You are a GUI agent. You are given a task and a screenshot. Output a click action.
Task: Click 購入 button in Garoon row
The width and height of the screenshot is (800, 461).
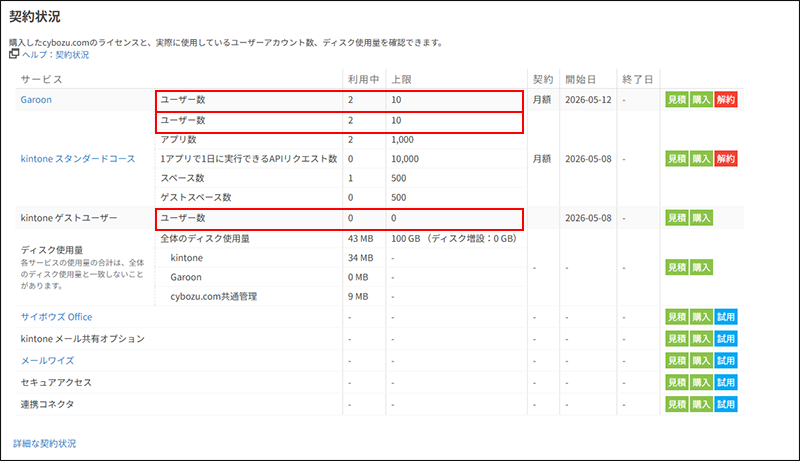701,99
